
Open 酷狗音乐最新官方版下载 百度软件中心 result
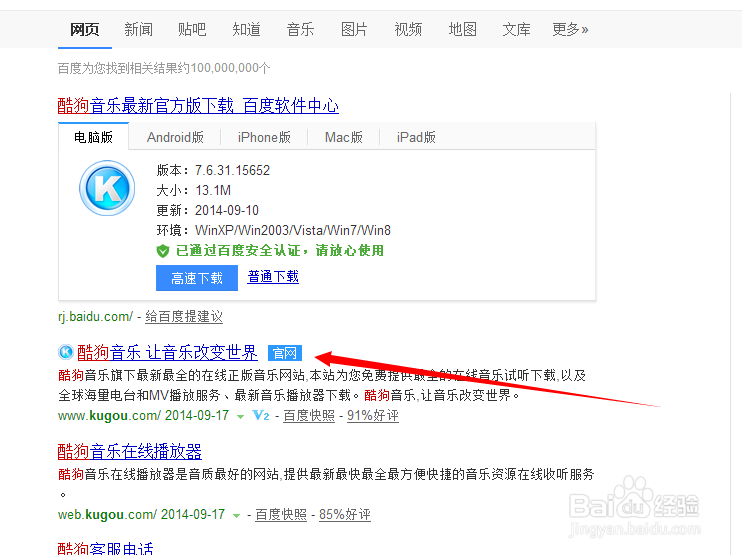[x=198, y=105]
